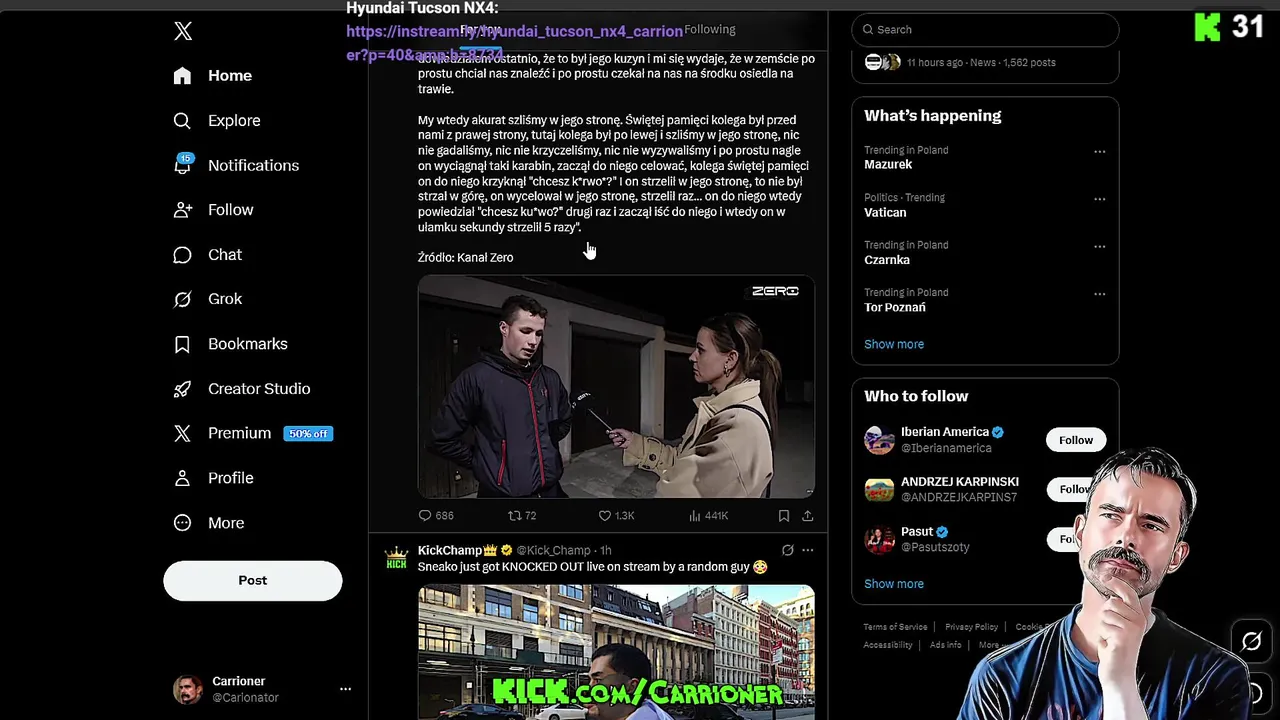1280x720 pixels.
Task: Click the Post button
Action: click(253, 580)
